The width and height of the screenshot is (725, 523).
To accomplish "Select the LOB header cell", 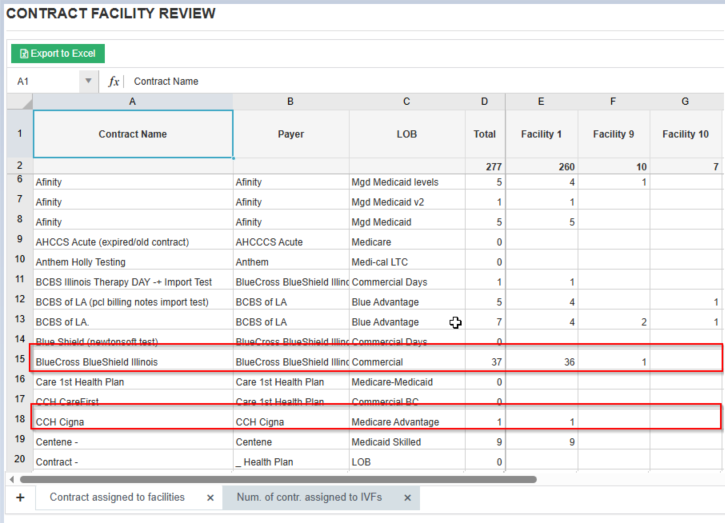I will (x=407, y=134).
